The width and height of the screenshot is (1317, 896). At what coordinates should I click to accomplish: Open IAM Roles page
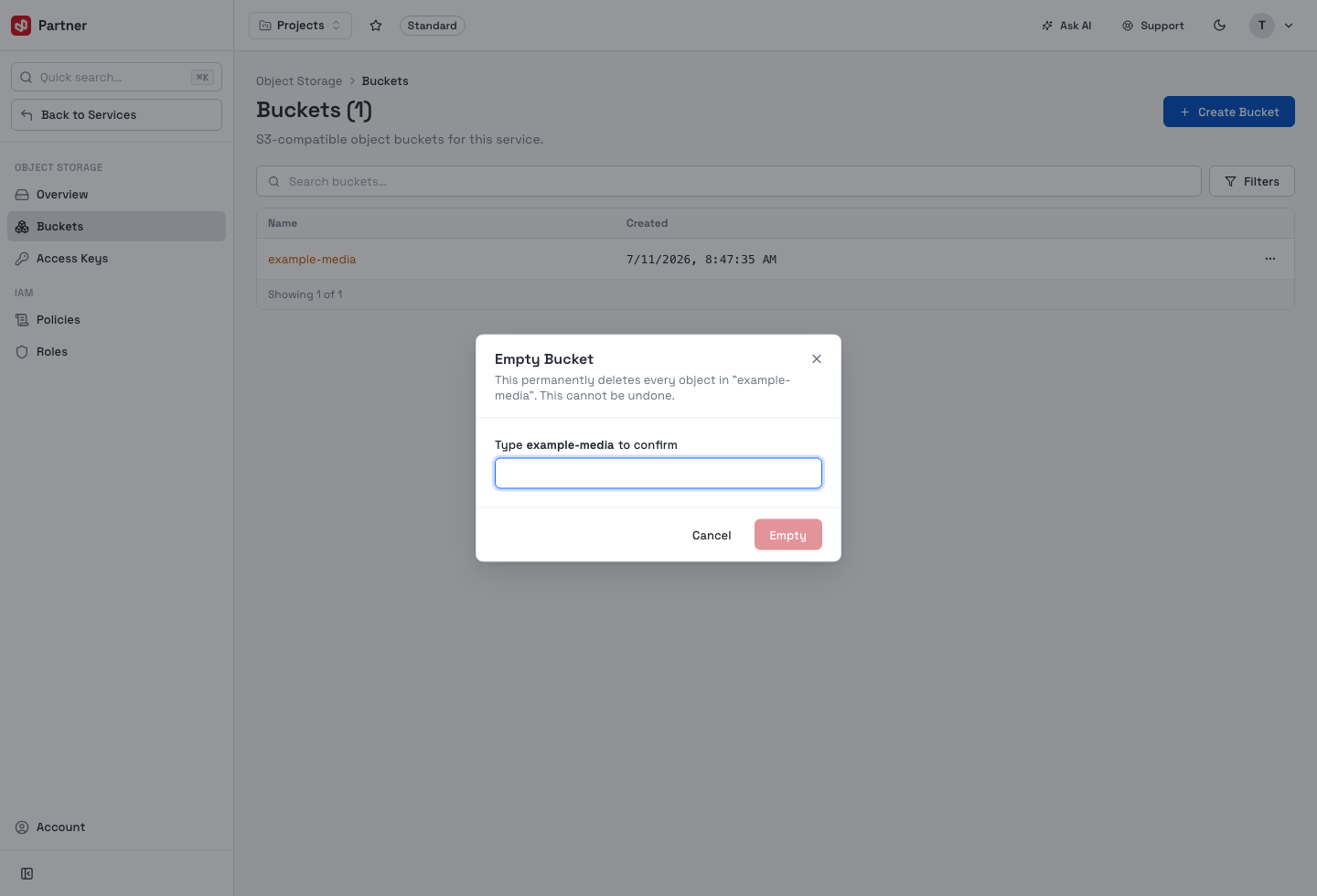click(116, 352)
